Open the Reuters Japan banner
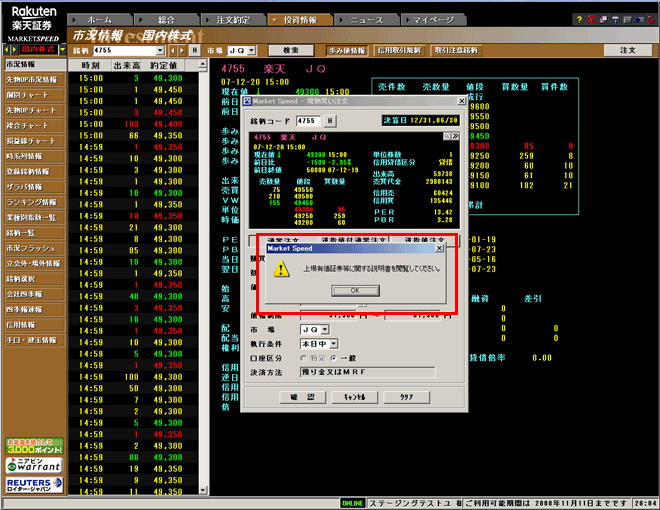The height and width of the screenshot is (510, 660). point(33,484)
